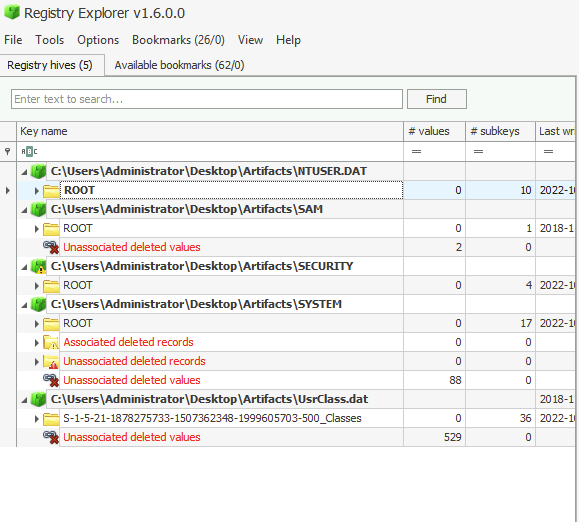
Task: Expand ROOT under NTUSER.DAT
Action: pos(37,190)
